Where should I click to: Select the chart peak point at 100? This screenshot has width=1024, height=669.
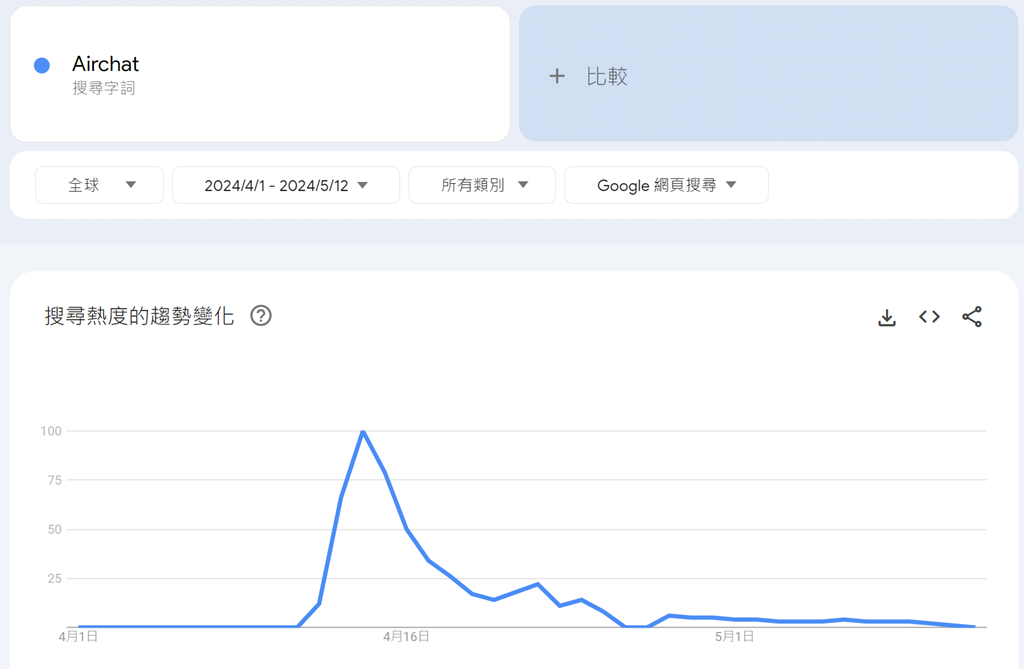click(x=363, y=431)
